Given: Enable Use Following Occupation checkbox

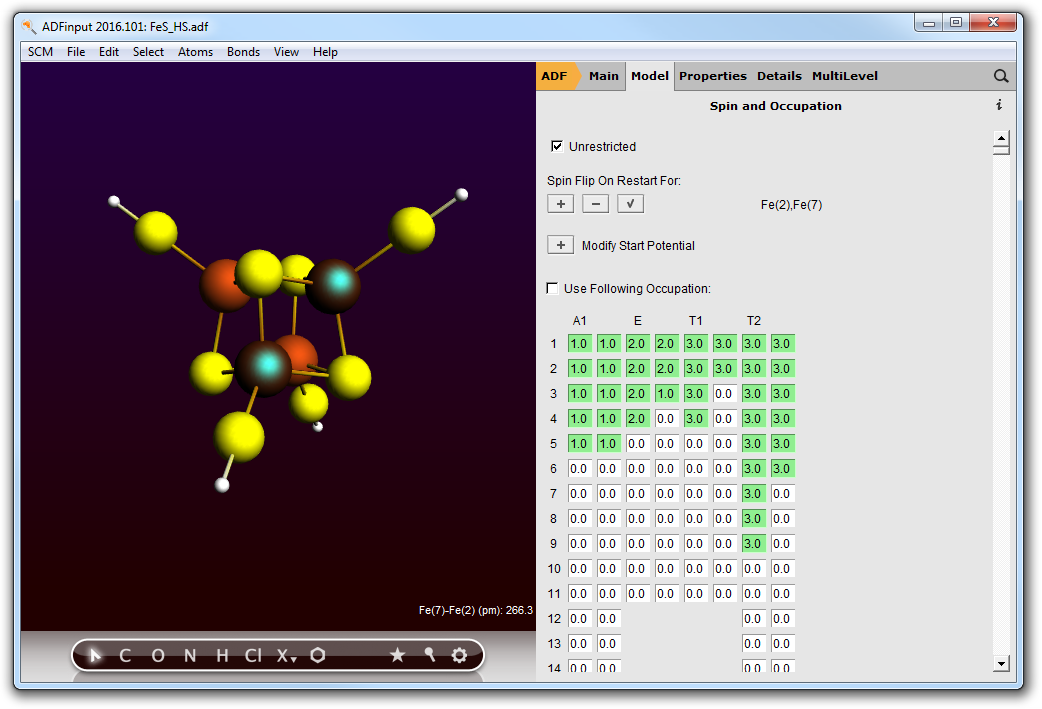Looking at the screenshot, I should [552, 288].
